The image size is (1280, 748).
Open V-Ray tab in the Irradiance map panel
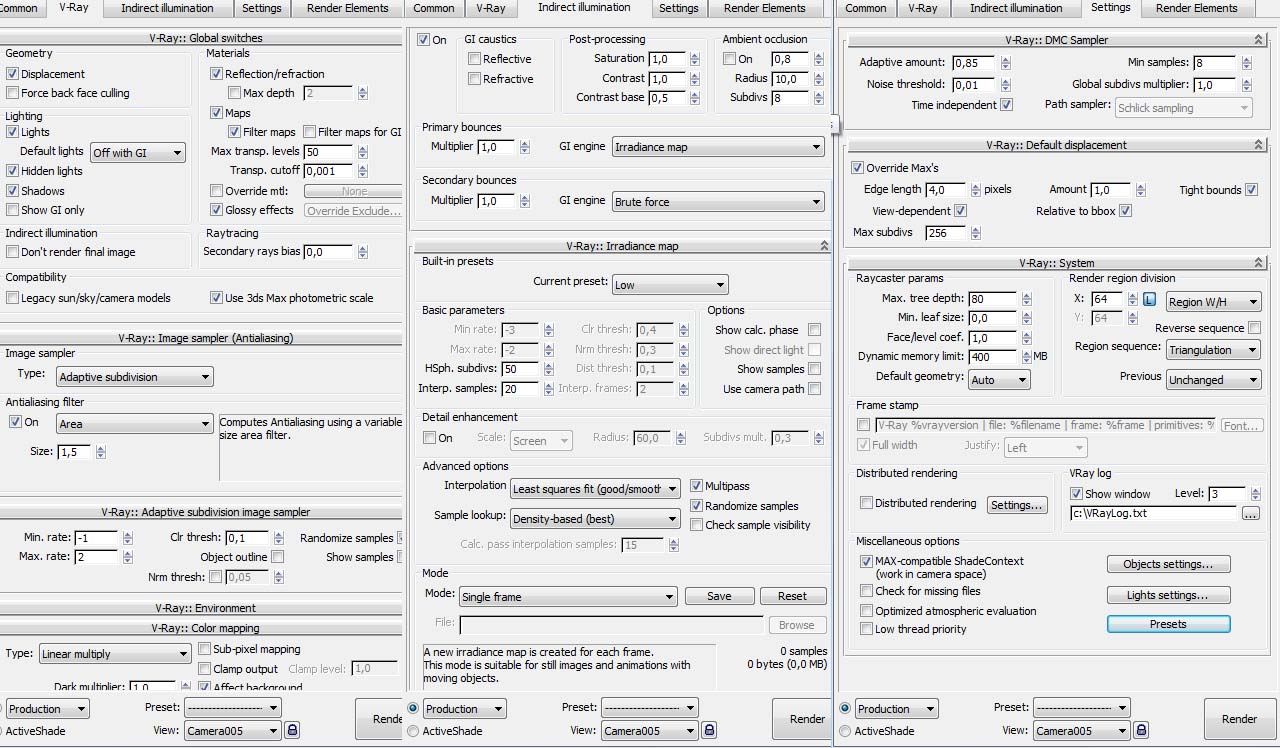[x=491, y=8]
